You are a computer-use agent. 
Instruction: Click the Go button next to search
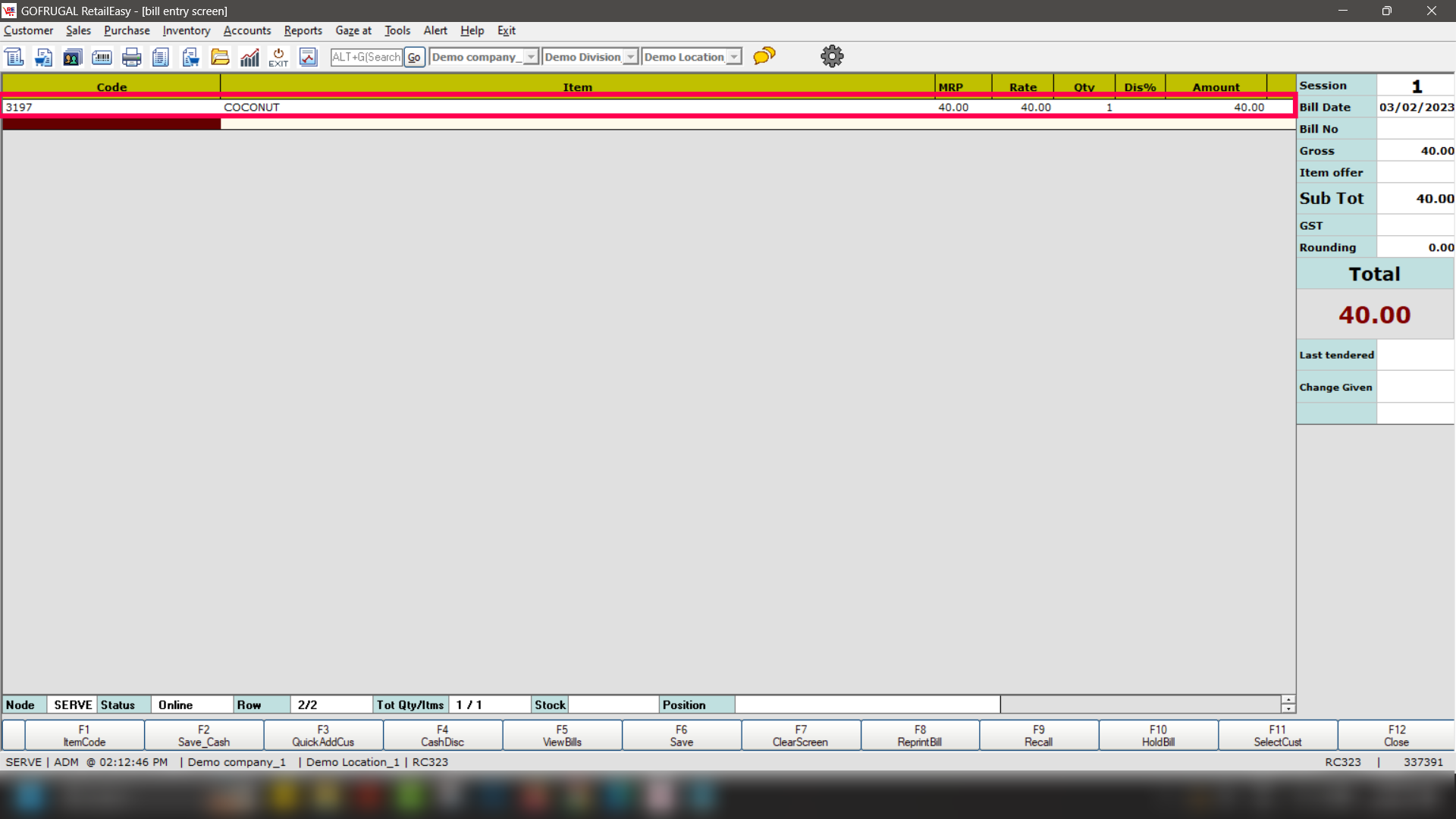(x=414, y=57)
